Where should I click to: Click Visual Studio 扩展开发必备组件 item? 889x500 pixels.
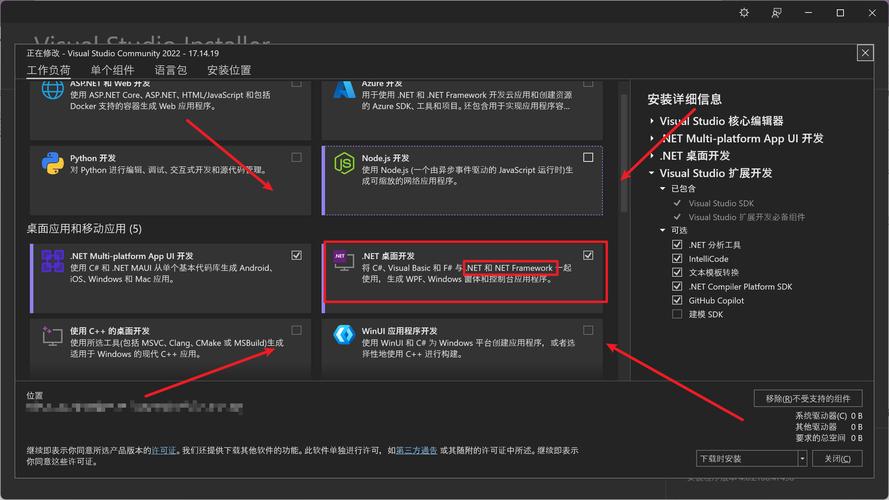(747, 217)
